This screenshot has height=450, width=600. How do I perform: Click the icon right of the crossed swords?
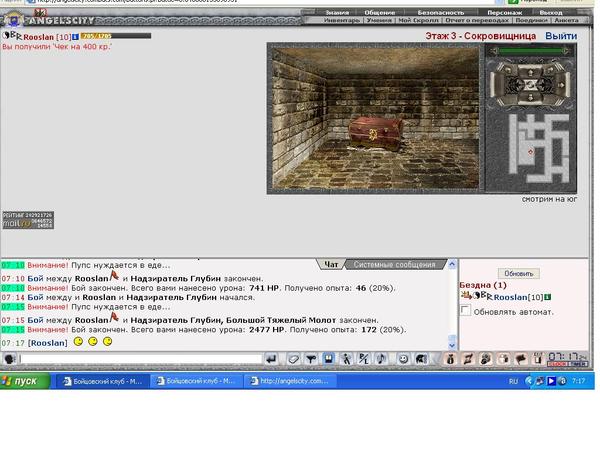click(486, 359)
